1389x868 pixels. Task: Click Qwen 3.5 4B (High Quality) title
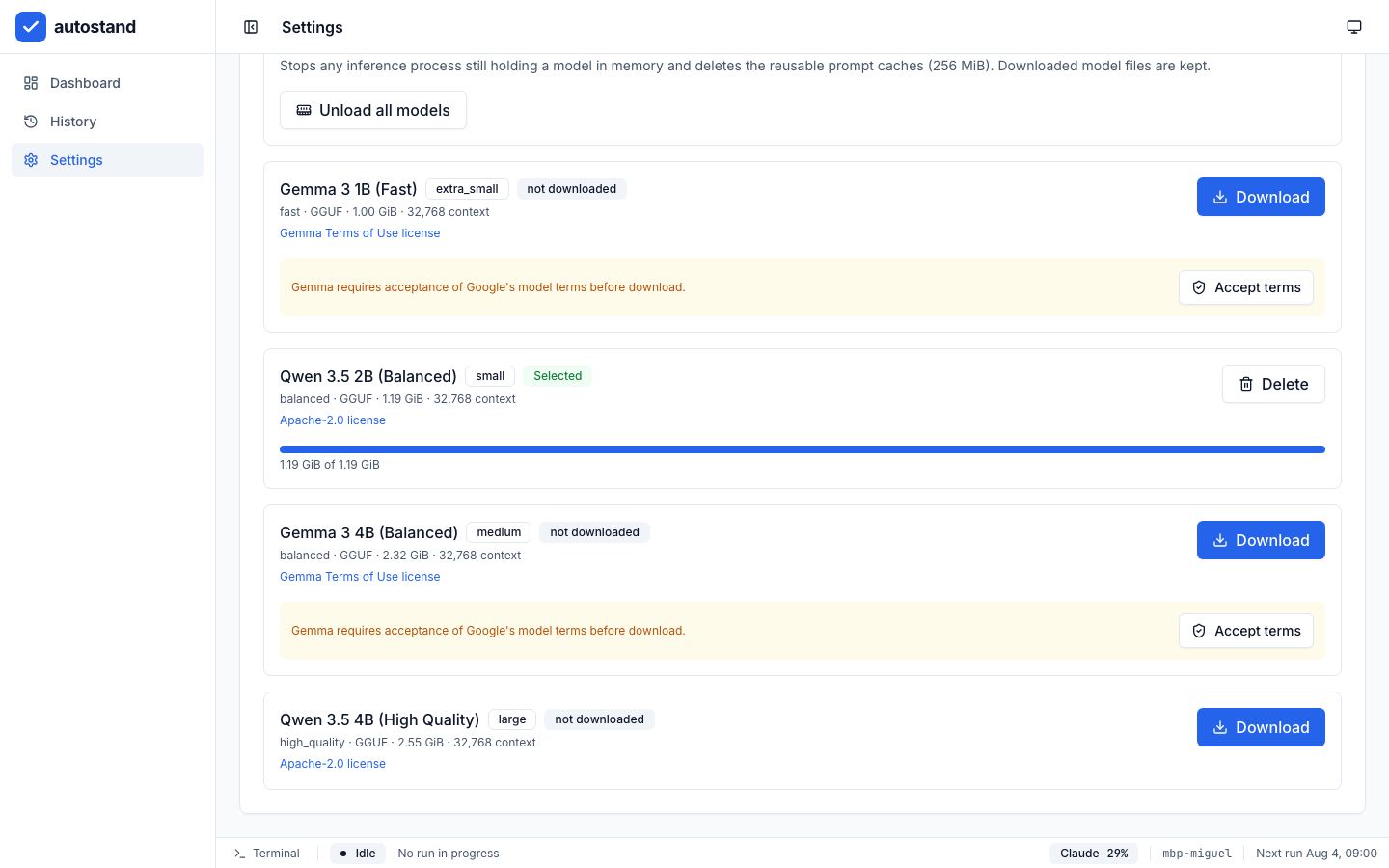click(x=379, y=719)
